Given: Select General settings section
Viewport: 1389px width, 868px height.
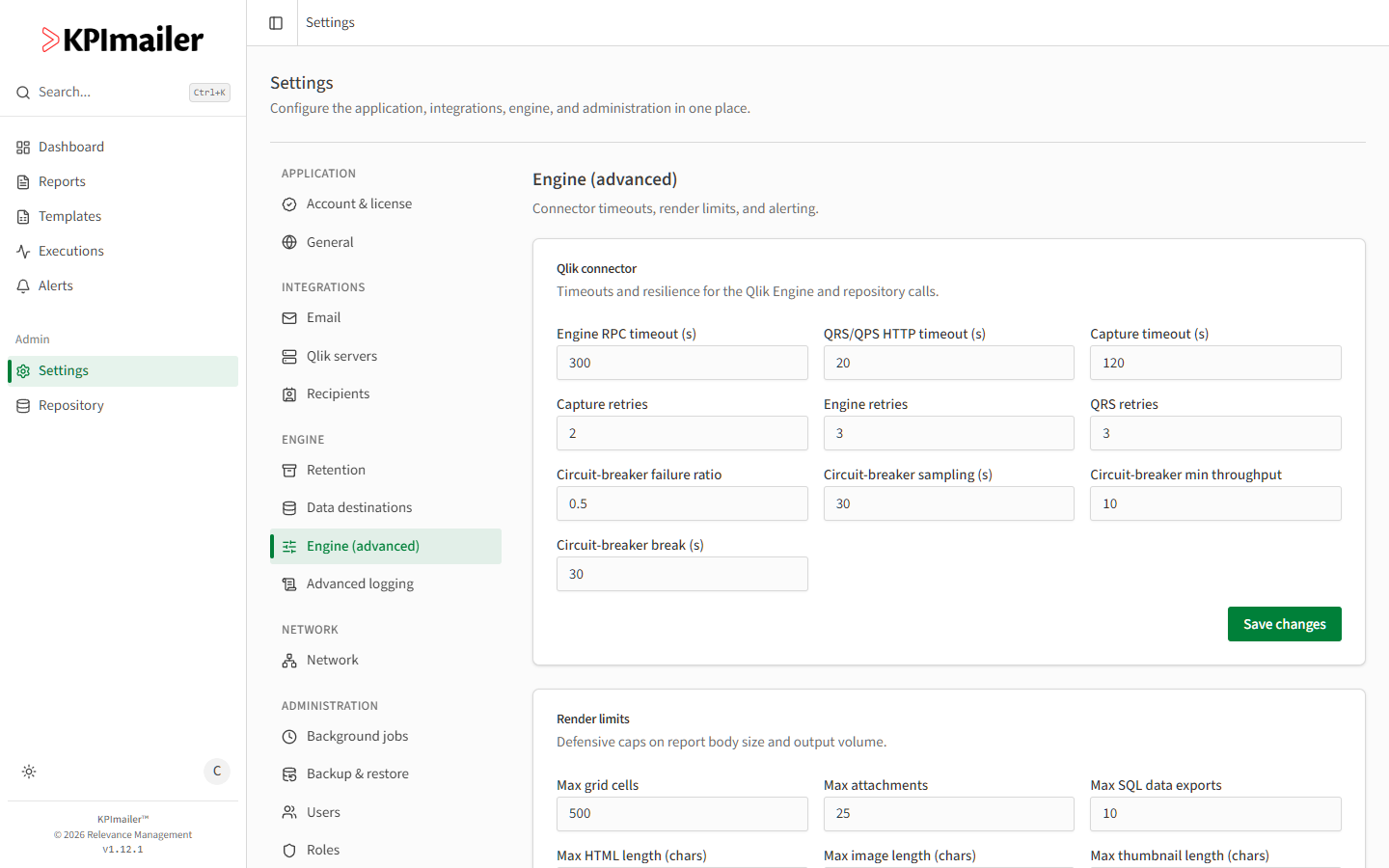Looking at the screenshot, I should (x=386, y=242).
